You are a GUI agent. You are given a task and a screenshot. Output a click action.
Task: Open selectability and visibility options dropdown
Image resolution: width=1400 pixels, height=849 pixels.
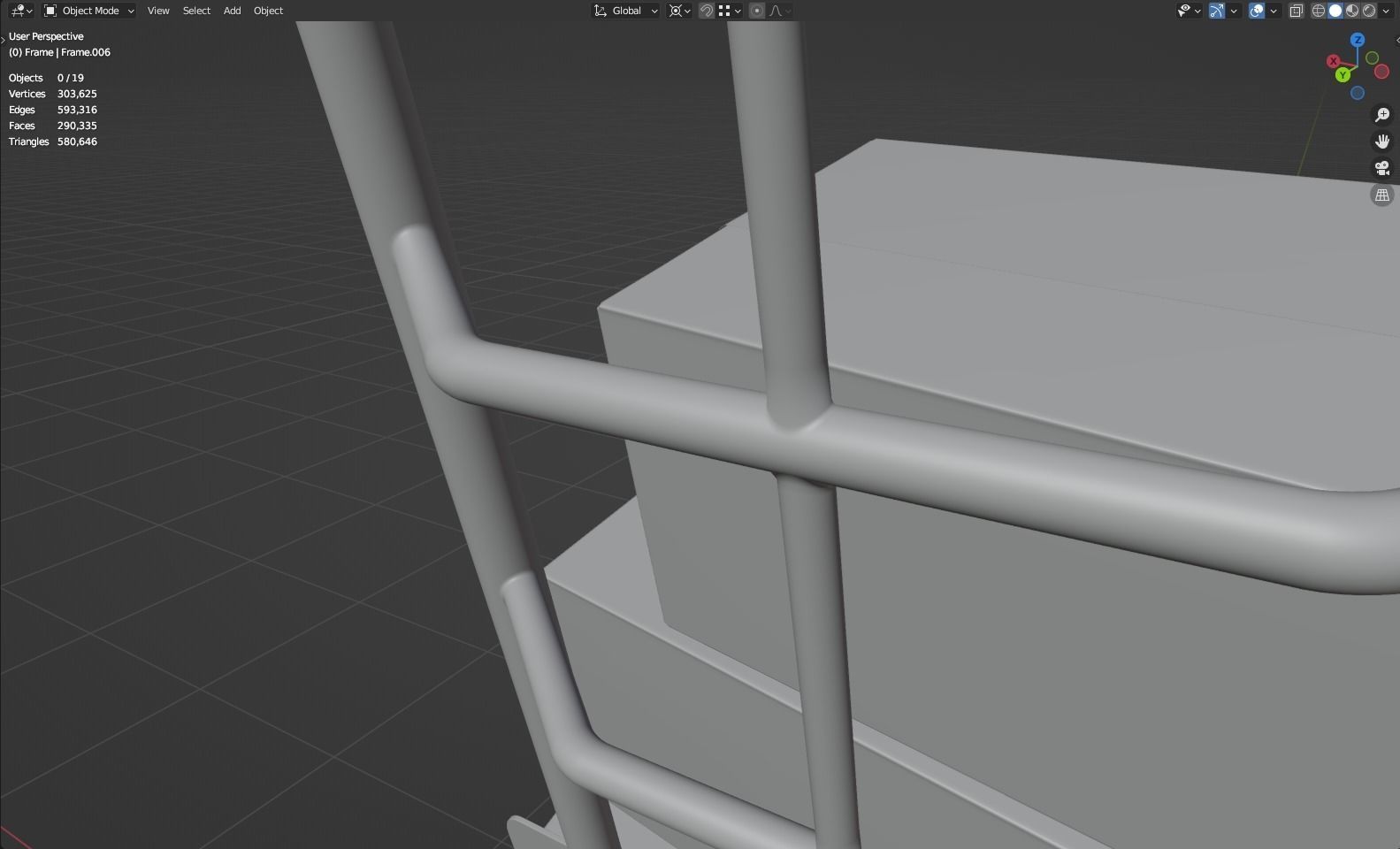tap(1189, 11)
